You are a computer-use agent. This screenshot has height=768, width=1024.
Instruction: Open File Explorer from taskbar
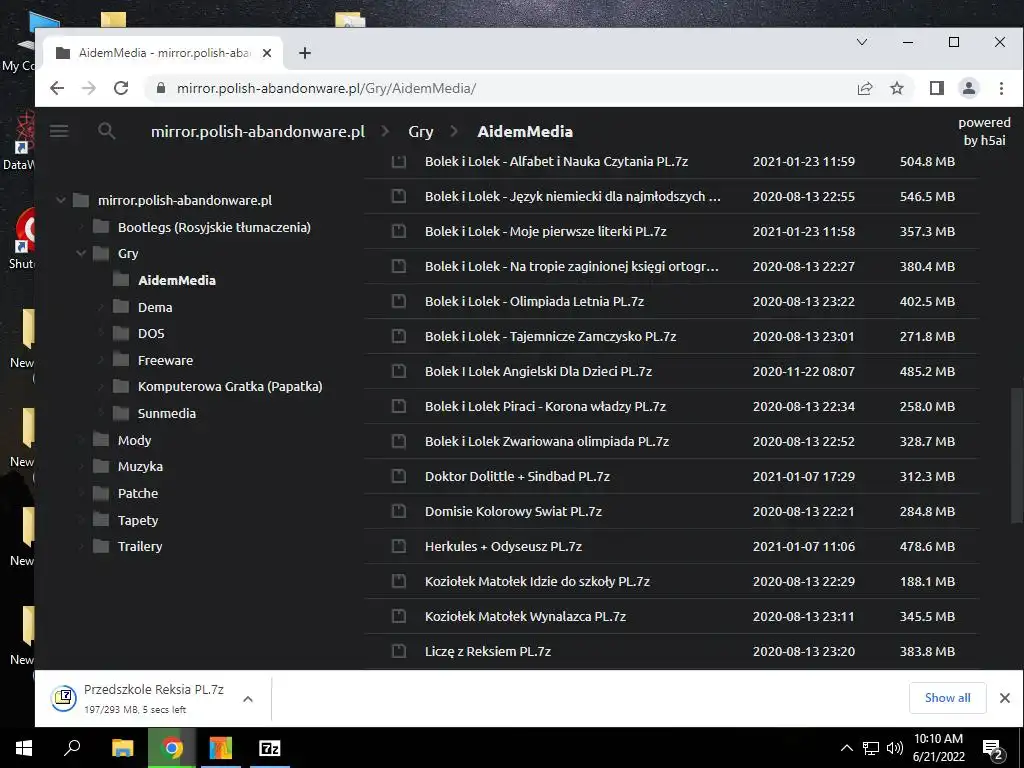122,748
